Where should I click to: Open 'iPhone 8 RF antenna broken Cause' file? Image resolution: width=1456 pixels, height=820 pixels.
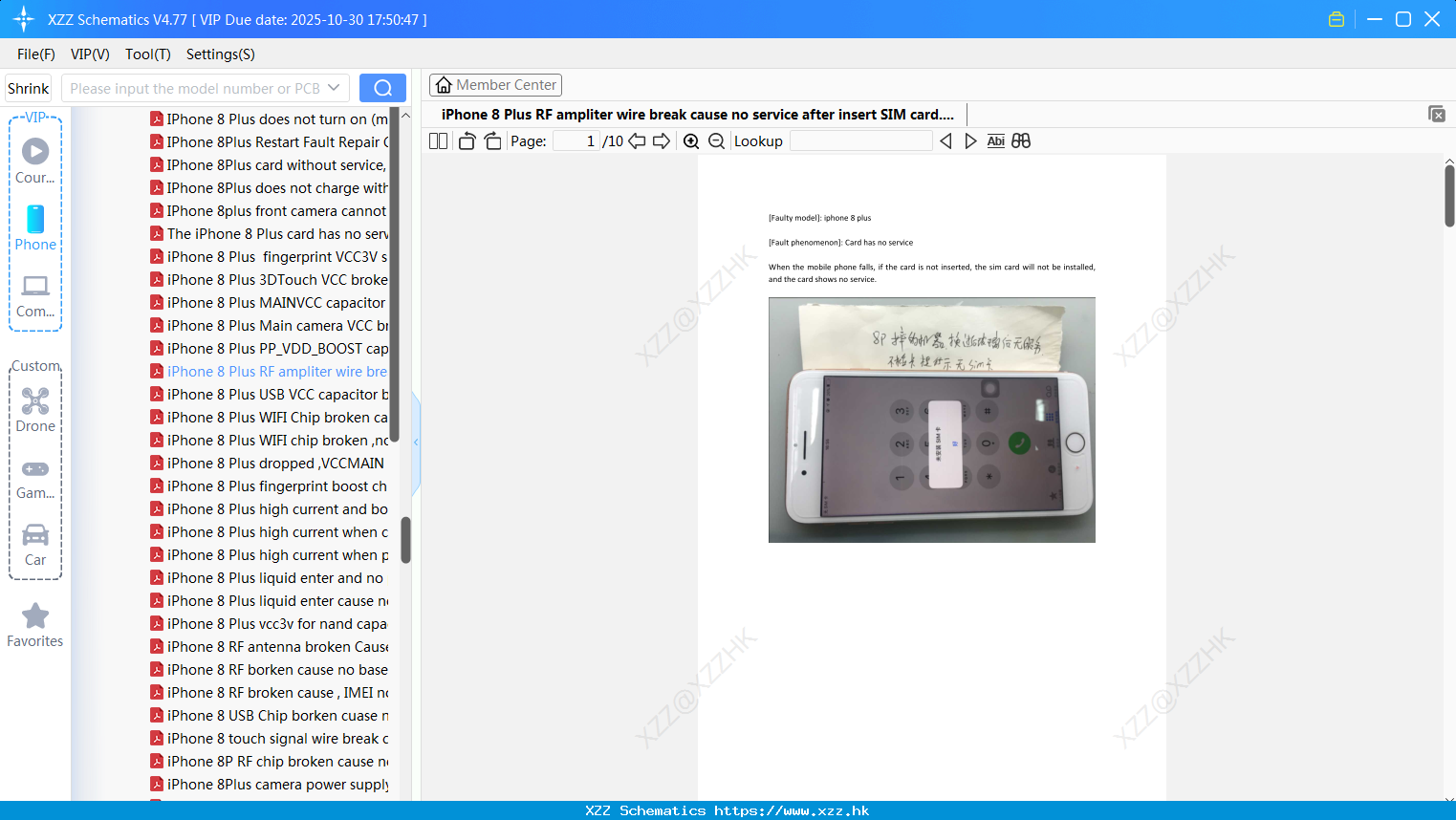point(270,647)
